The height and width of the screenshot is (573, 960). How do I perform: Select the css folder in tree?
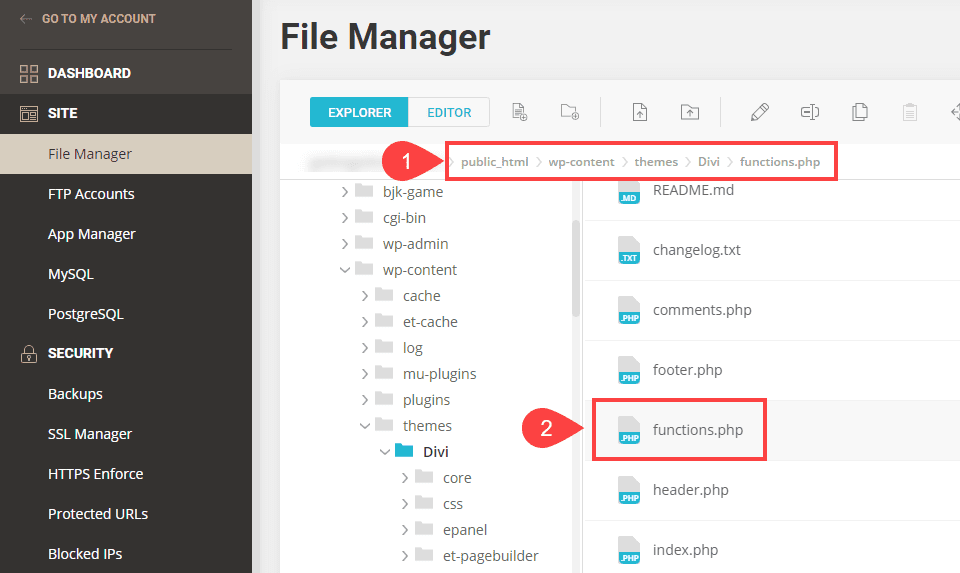(x=452, y=504)
